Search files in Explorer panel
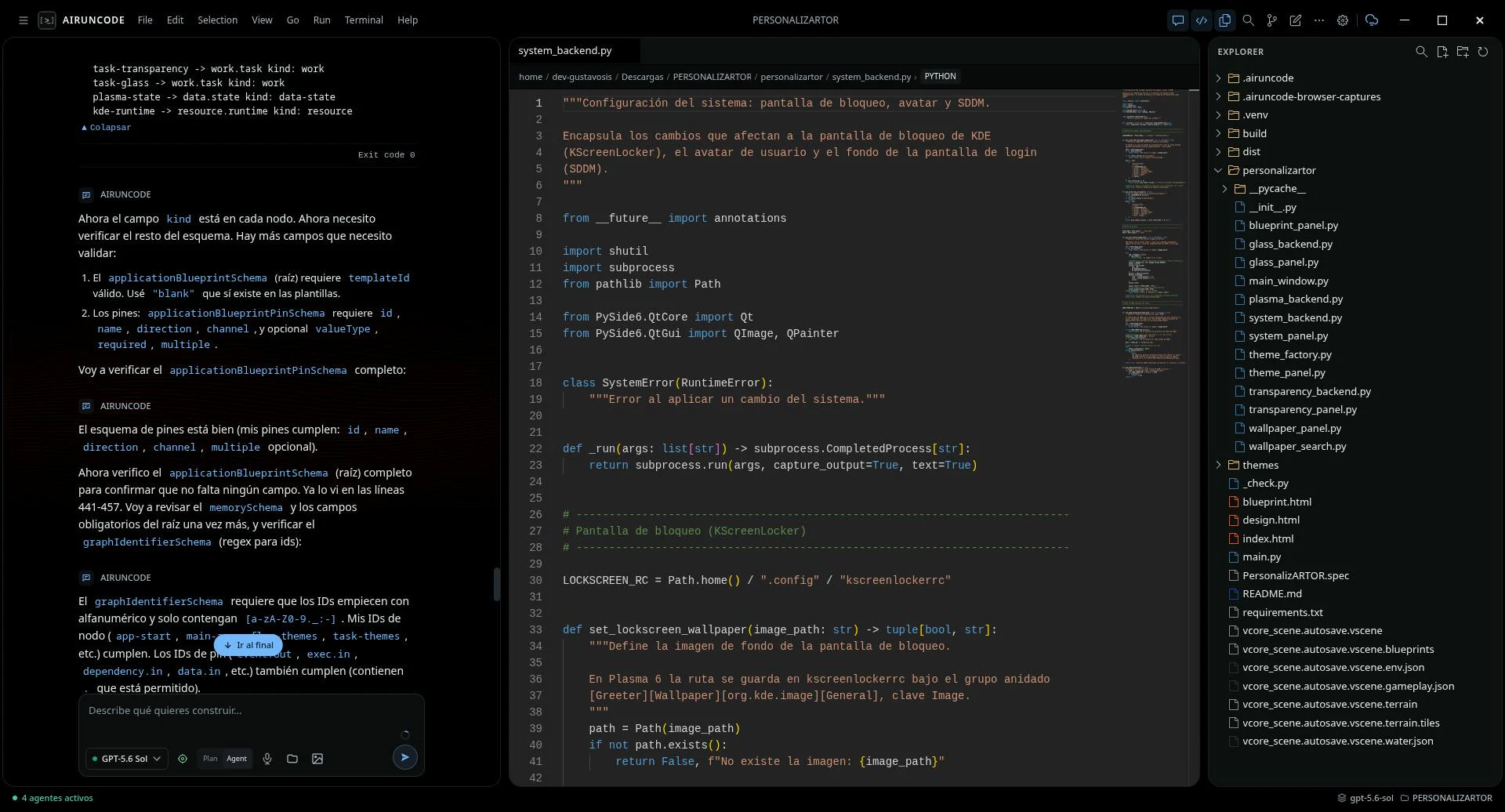The height and width of the screenshot is (812, 1505). click(1421, 52)
